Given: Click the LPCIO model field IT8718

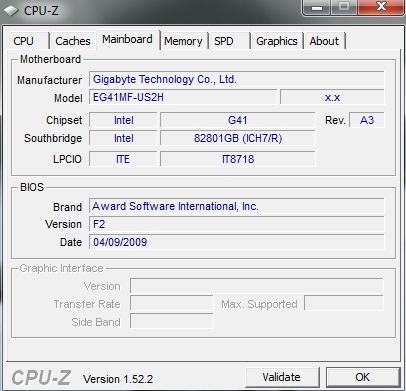Looking at the screenshot, I should [x=238, y=159].
